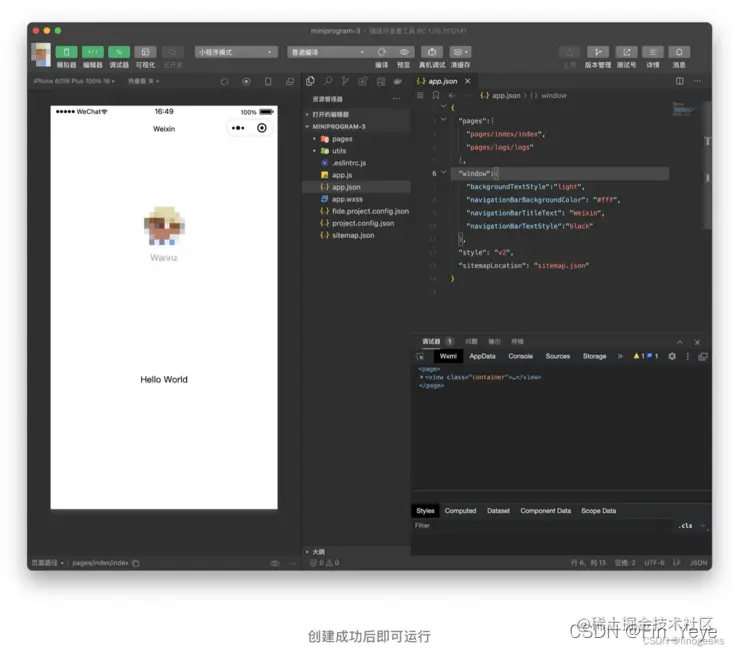Open the extensions icon in the sidebar

point(363,82)
